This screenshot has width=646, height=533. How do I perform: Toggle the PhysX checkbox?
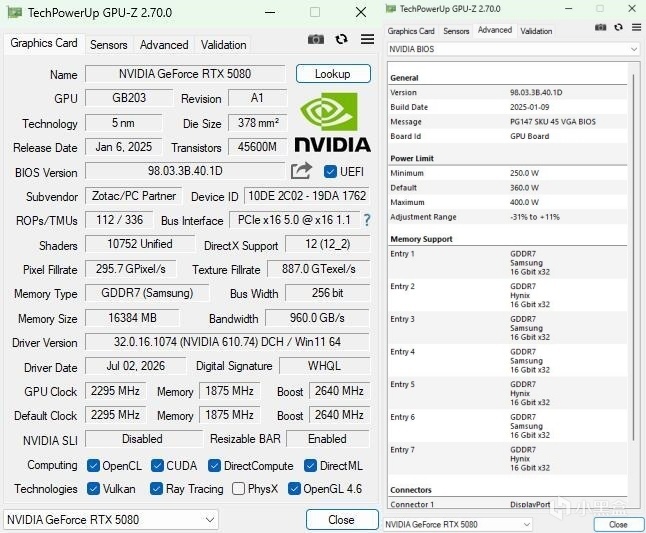click(x=238, y=489)
